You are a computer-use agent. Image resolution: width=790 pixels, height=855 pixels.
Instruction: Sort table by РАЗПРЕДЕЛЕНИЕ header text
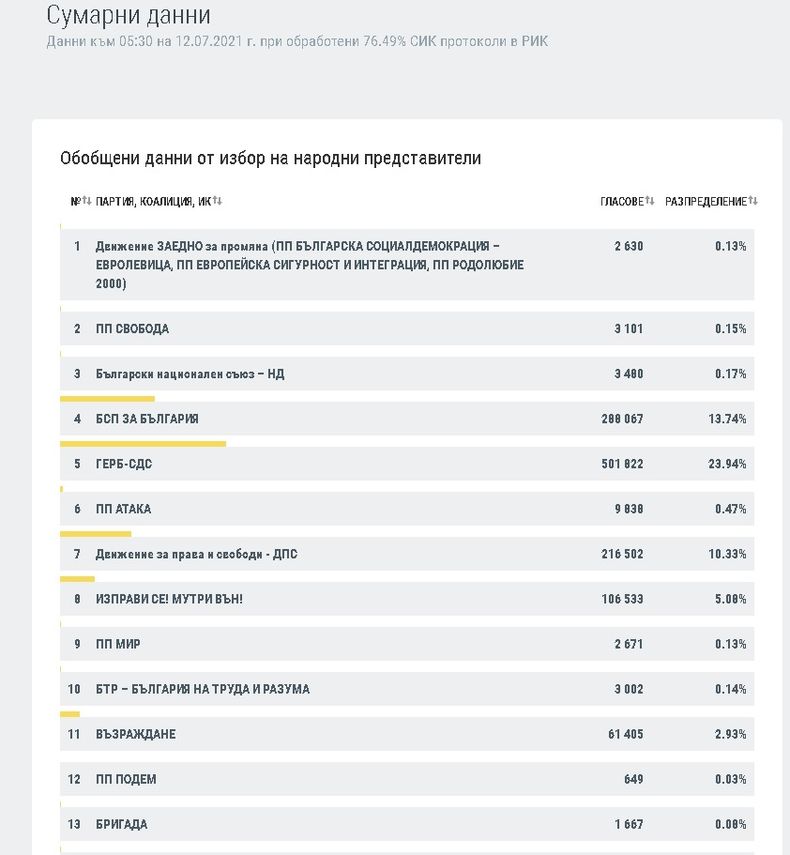point(705,201)
